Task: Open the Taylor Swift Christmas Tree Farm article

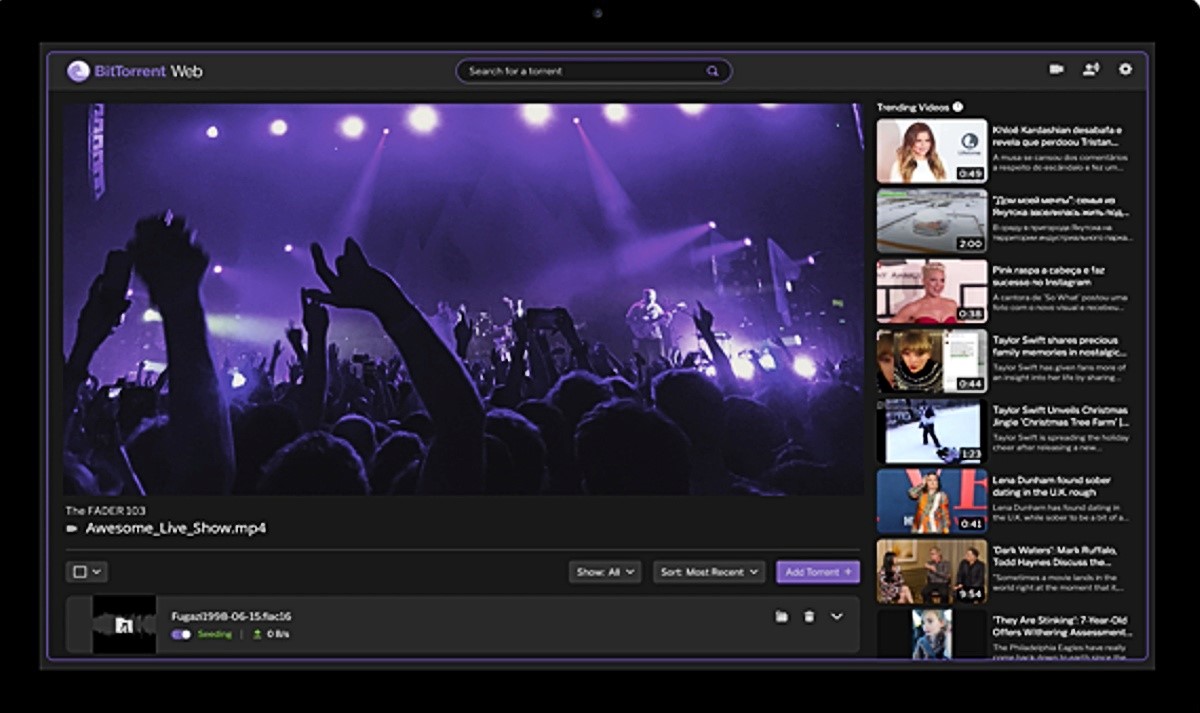Action: point(1060,416)
